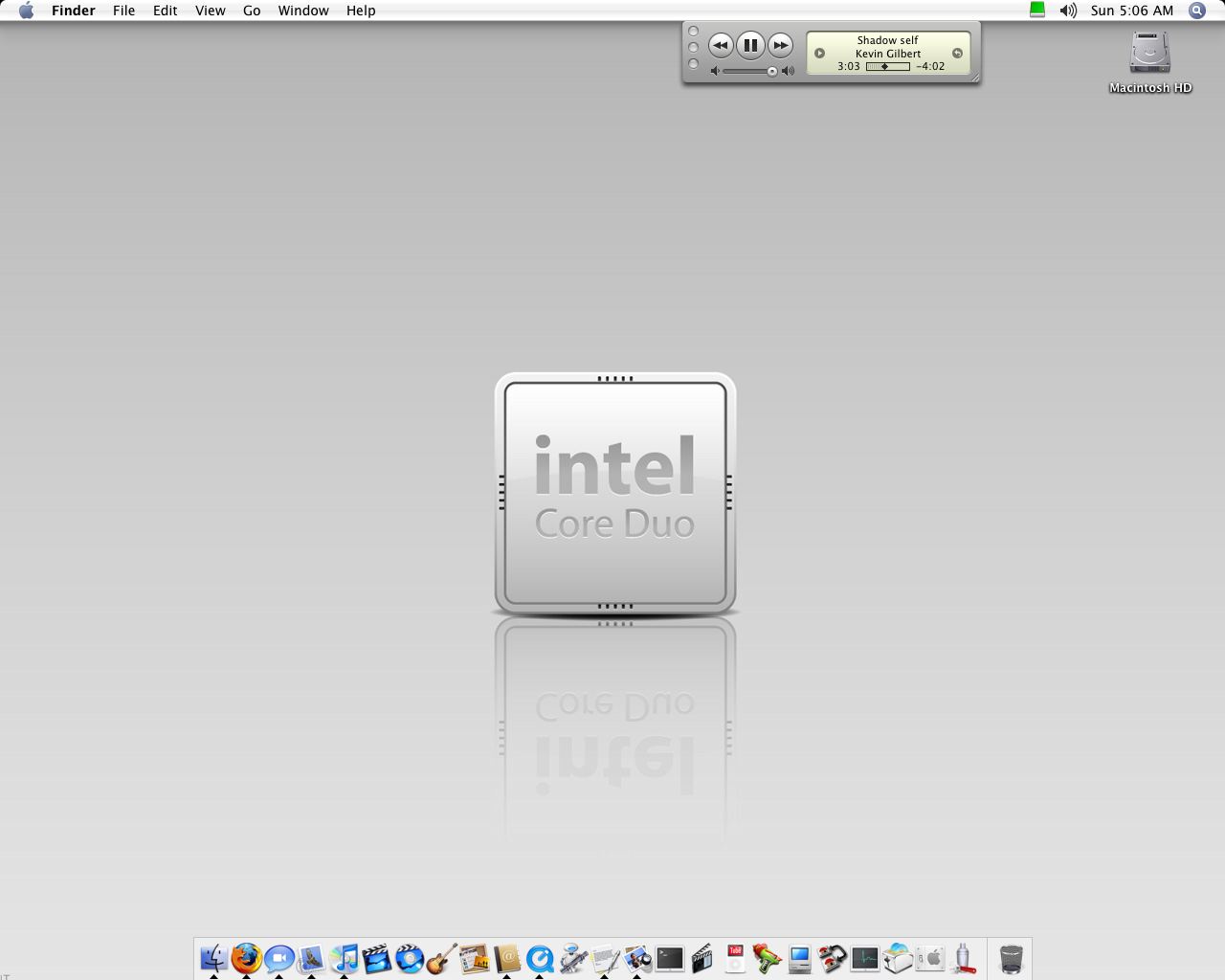Open the File menu

pyautogui.click(x=123, y=11)
